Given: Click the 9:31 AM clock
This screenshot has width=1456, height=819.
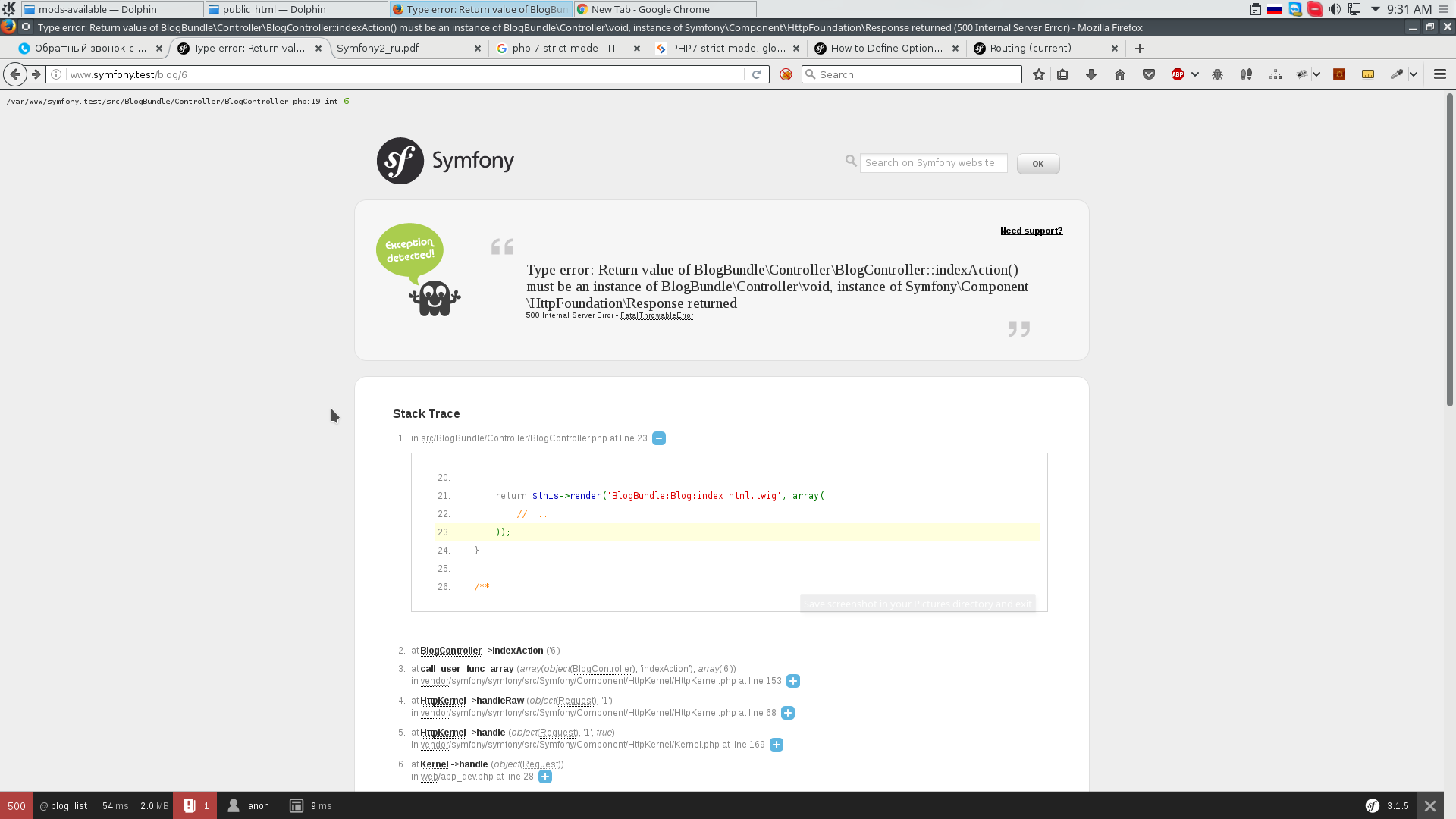Looking at the screenshot, I should tap(1409, 9).
